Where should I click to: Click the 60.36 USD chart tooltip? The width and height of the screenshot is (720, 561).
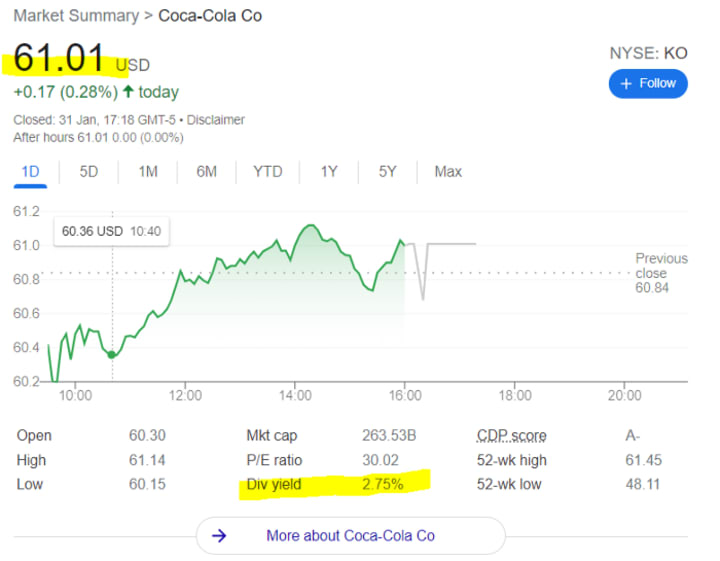[111, 231]
